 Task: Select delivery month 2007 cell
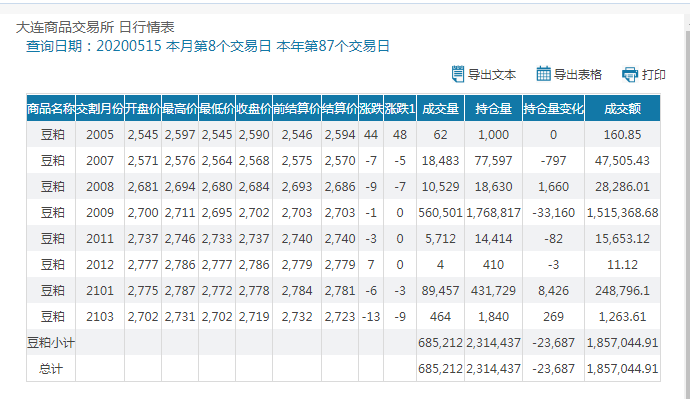pyautogui.click(x=100, y=161)
